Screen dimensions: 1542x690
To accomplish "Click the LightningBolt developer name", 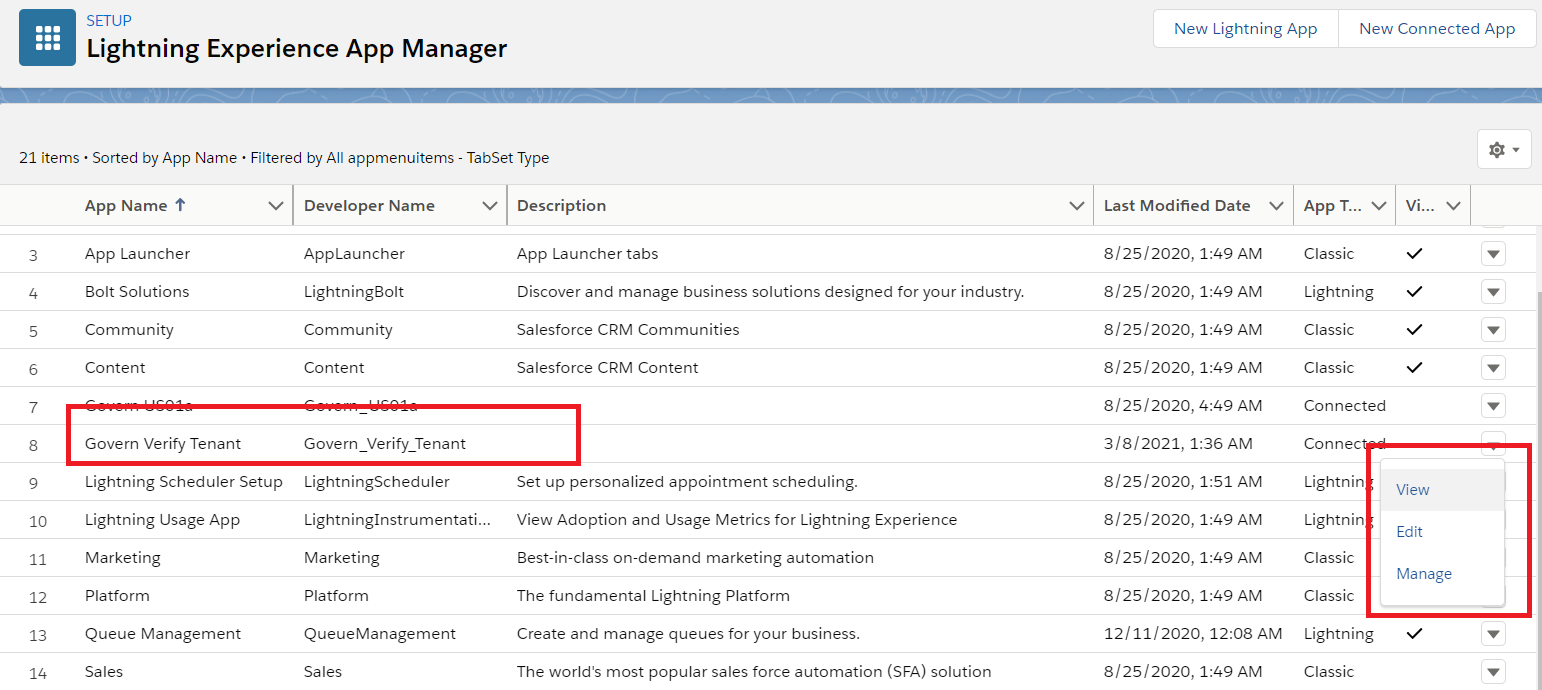I will coord(354,292).
